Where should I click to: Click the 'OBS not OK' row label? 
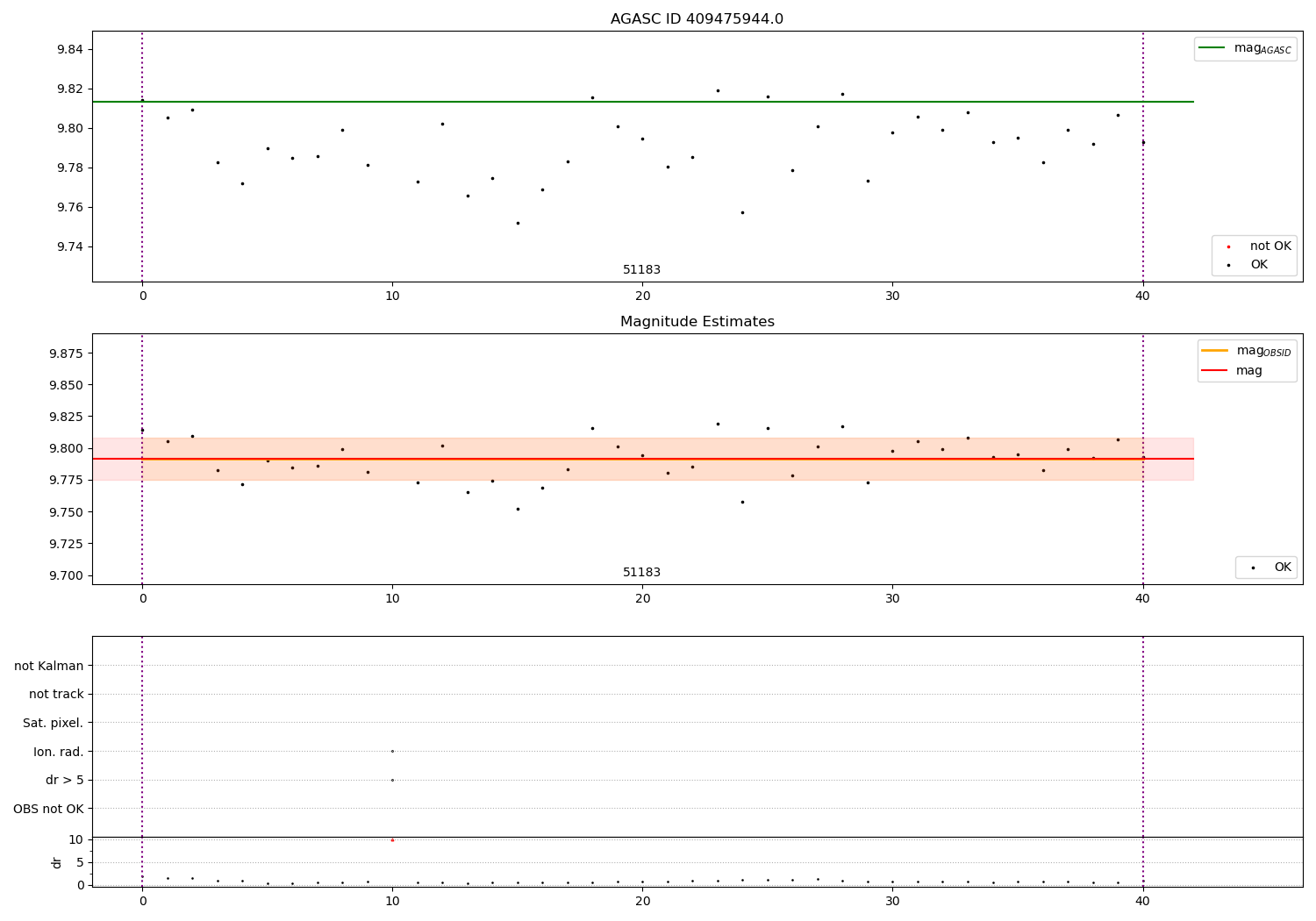[49, 809]
